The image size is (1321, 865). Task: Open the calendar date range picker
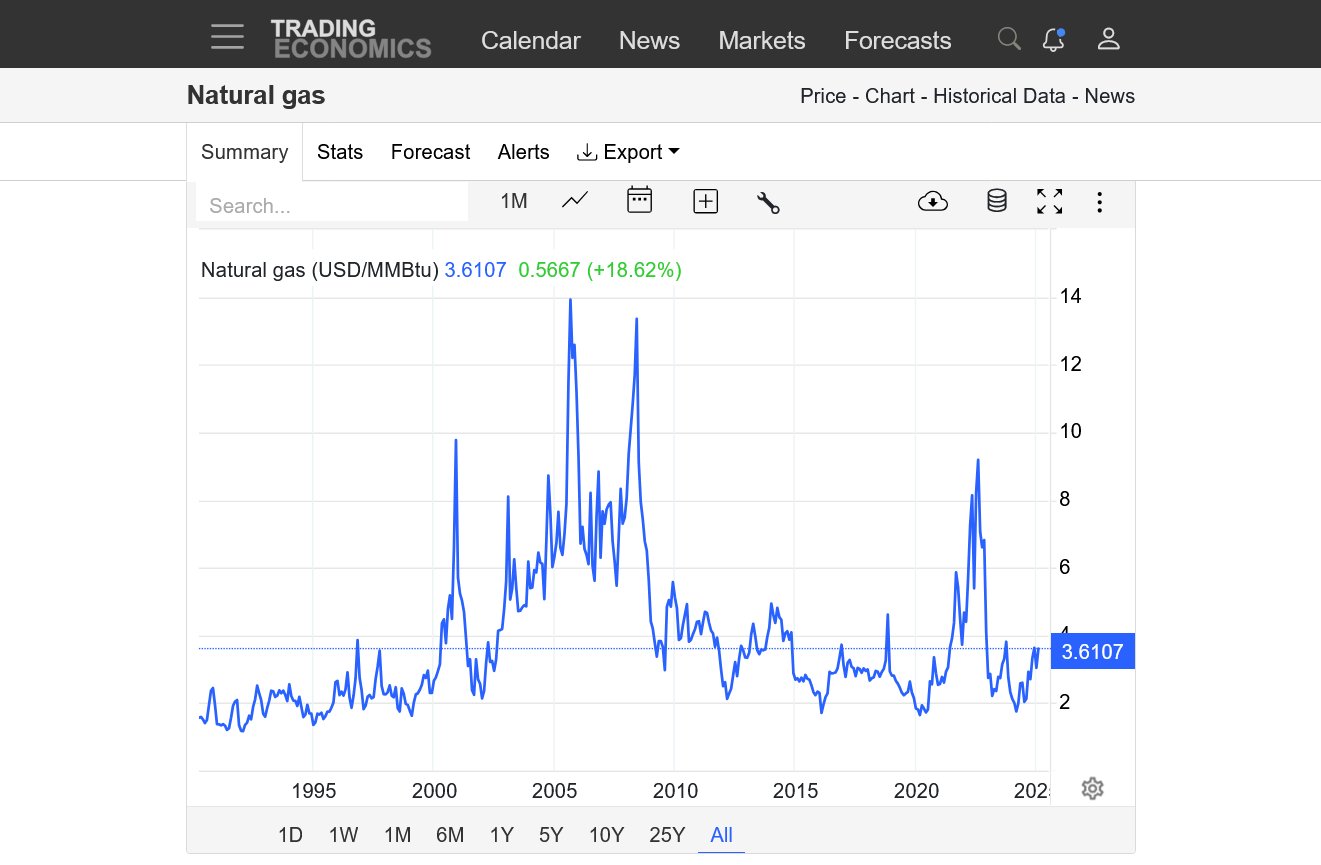click(x=639, y=201)
